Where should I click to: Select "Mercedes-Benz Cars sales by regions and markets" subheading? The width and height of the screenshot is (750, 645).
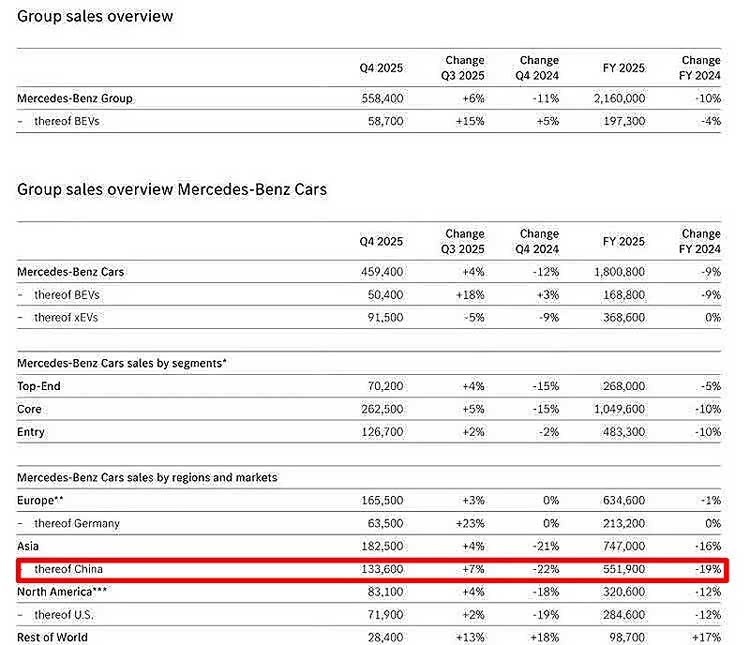click(147, 477)
